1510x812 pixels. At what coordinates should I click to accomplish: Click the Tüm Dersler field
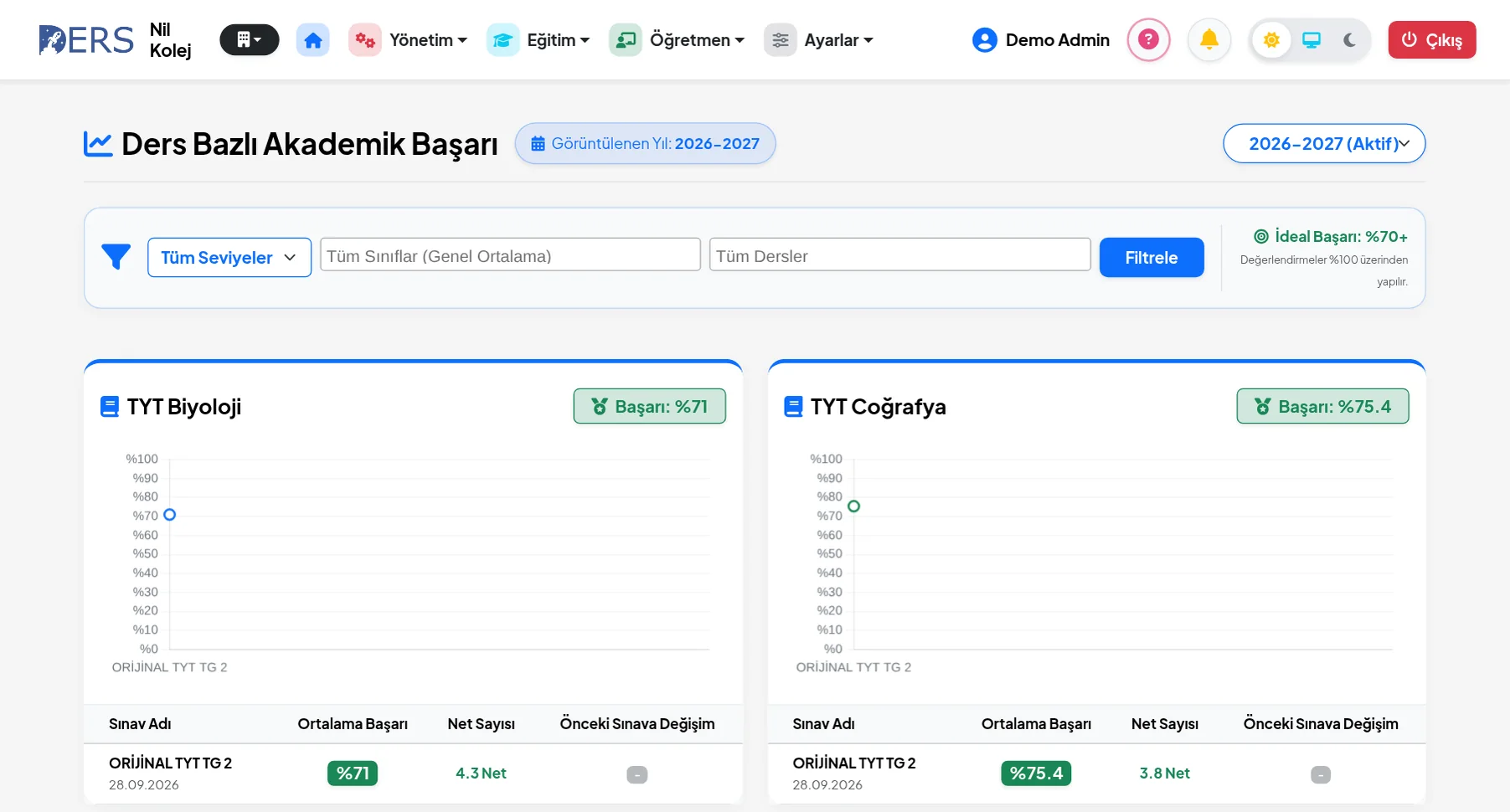pos(900,255)
